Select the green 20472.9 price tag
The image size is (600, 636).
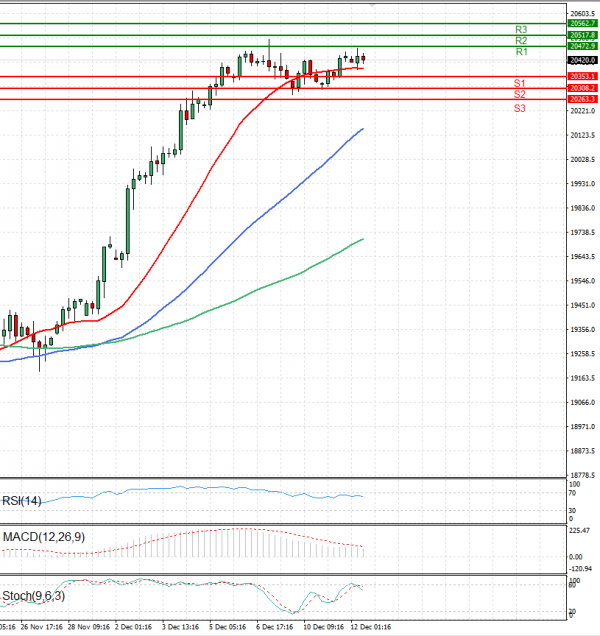[x=583, y=46]
